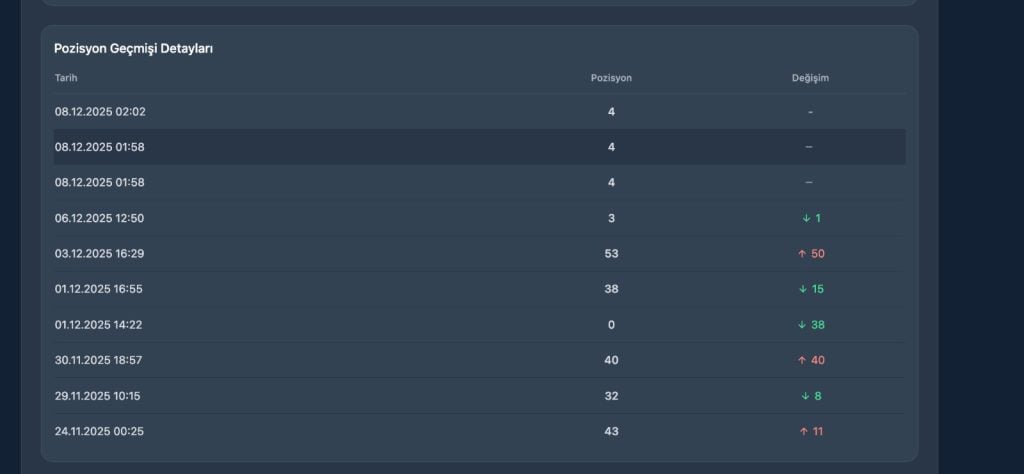This screenshot has width=1024, height=474.
Task: Click the Pozisyon Geçmişi Detayları heading
Action: (133, 49)
